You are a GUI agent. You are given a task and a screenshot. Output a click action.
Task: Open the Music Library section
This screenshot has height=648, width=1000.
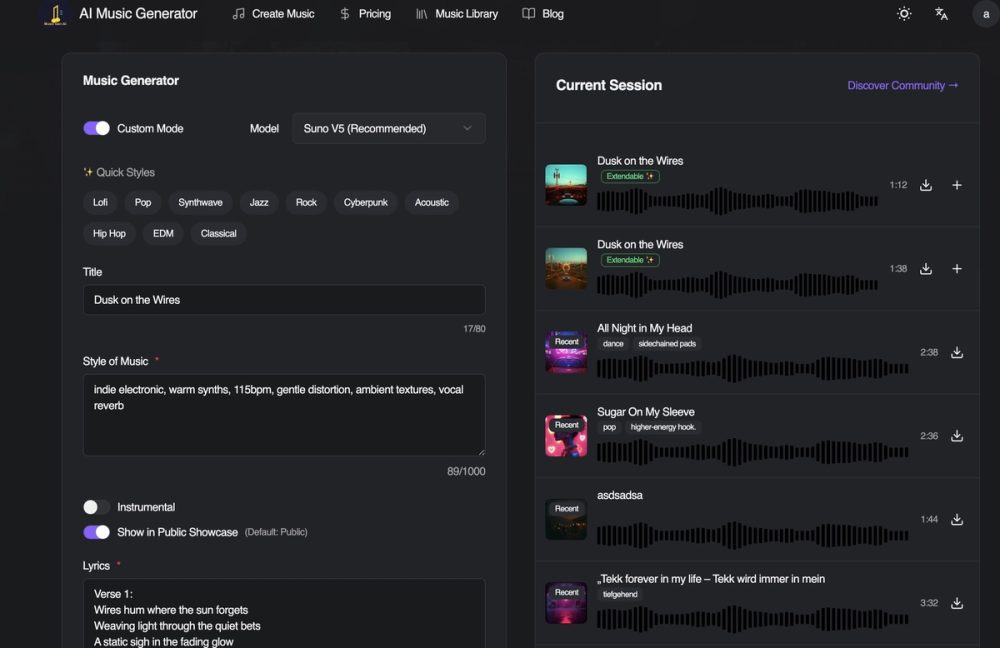pyautogui.click(x=456, y=14)
